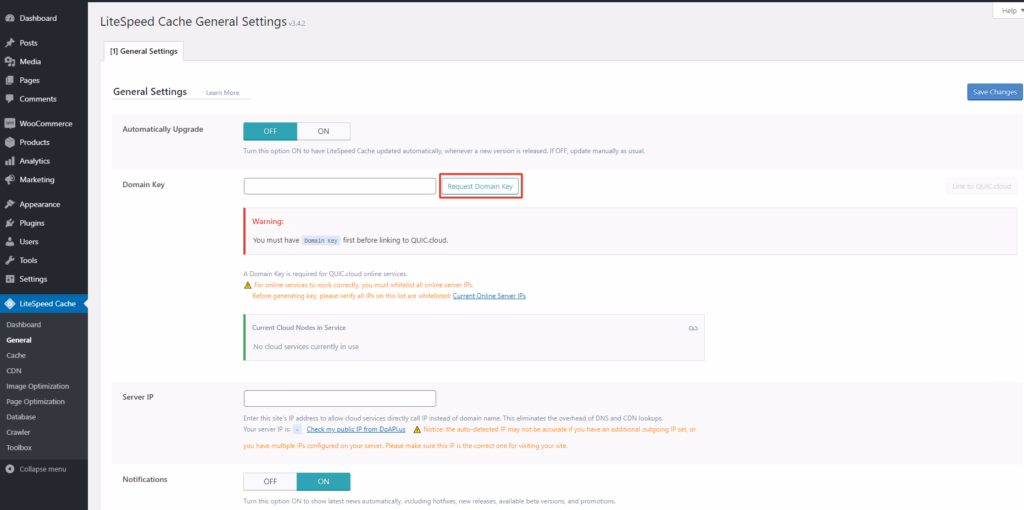Open LiteSpeed Cache Dashboard submenu

pos(24,325)
